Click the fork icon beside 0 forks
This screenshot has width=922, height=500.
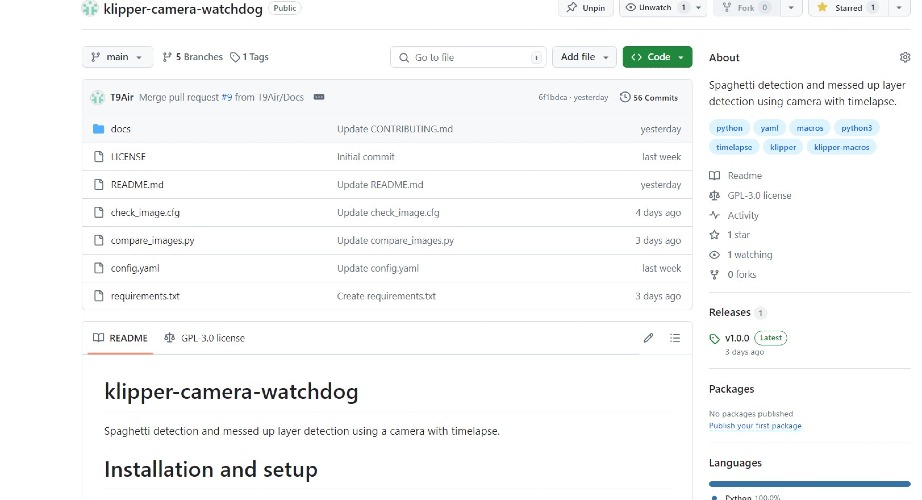click(x=714, y=274)
